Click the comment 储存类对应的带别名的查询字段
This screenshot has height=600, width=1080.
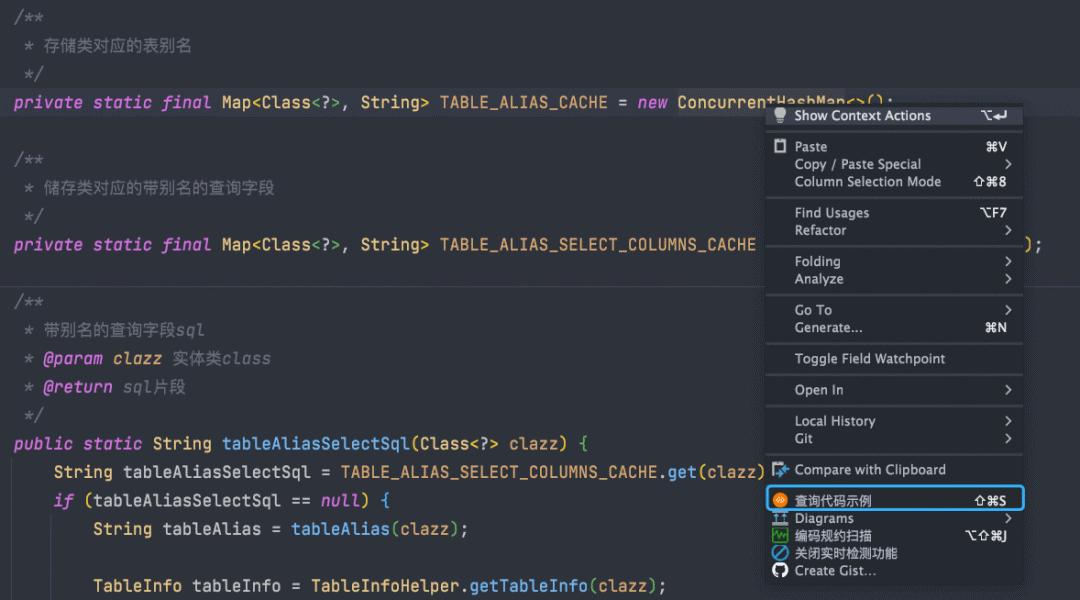158,188
